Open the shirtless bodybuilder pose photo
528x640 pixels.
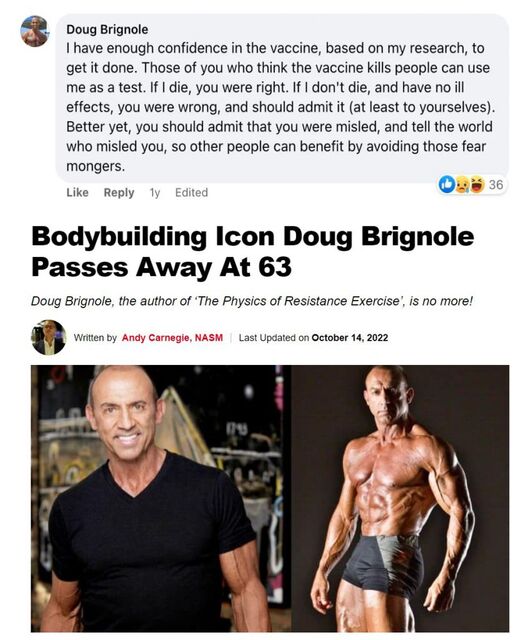click(400, 498)
